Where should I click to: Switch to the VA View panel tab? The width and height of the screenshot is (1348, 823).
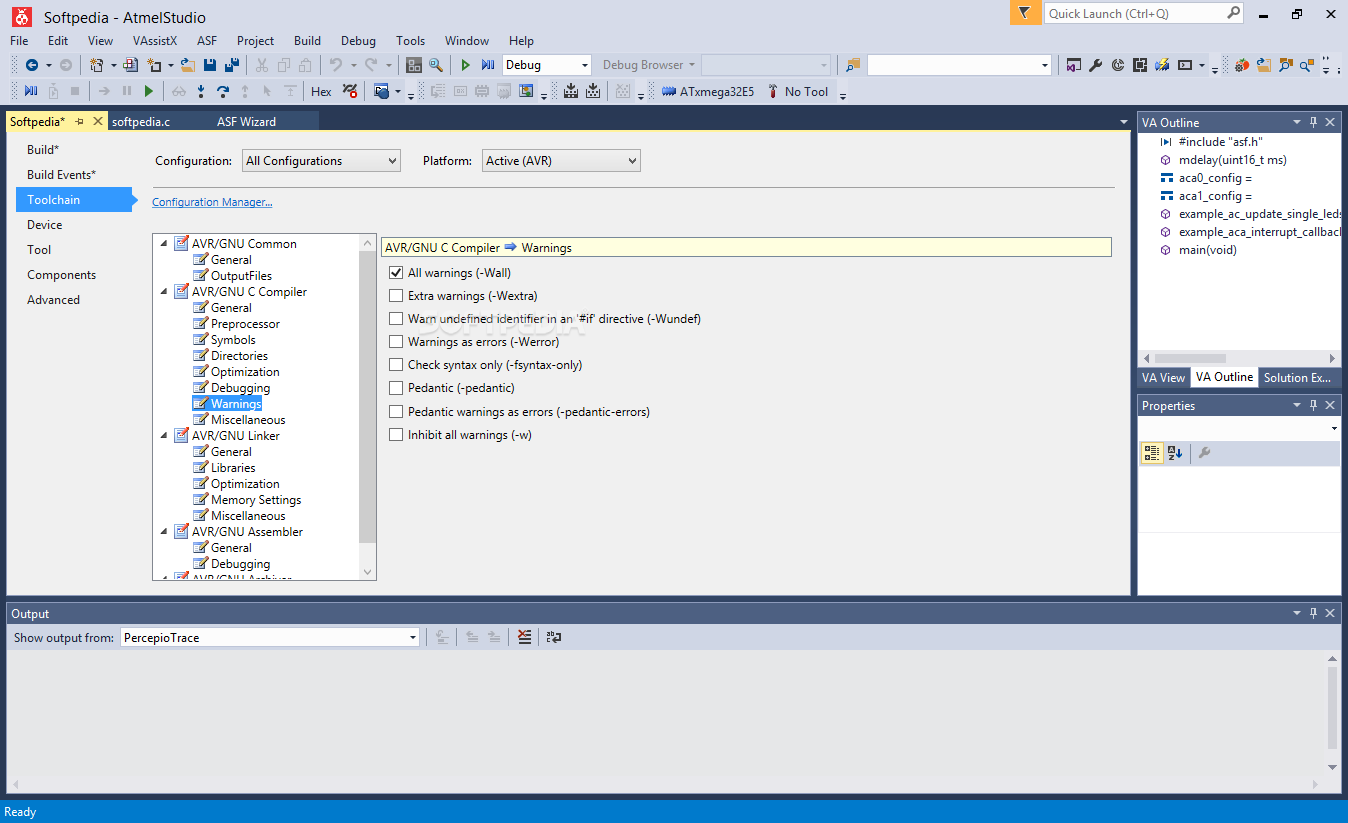(1164, 377)
